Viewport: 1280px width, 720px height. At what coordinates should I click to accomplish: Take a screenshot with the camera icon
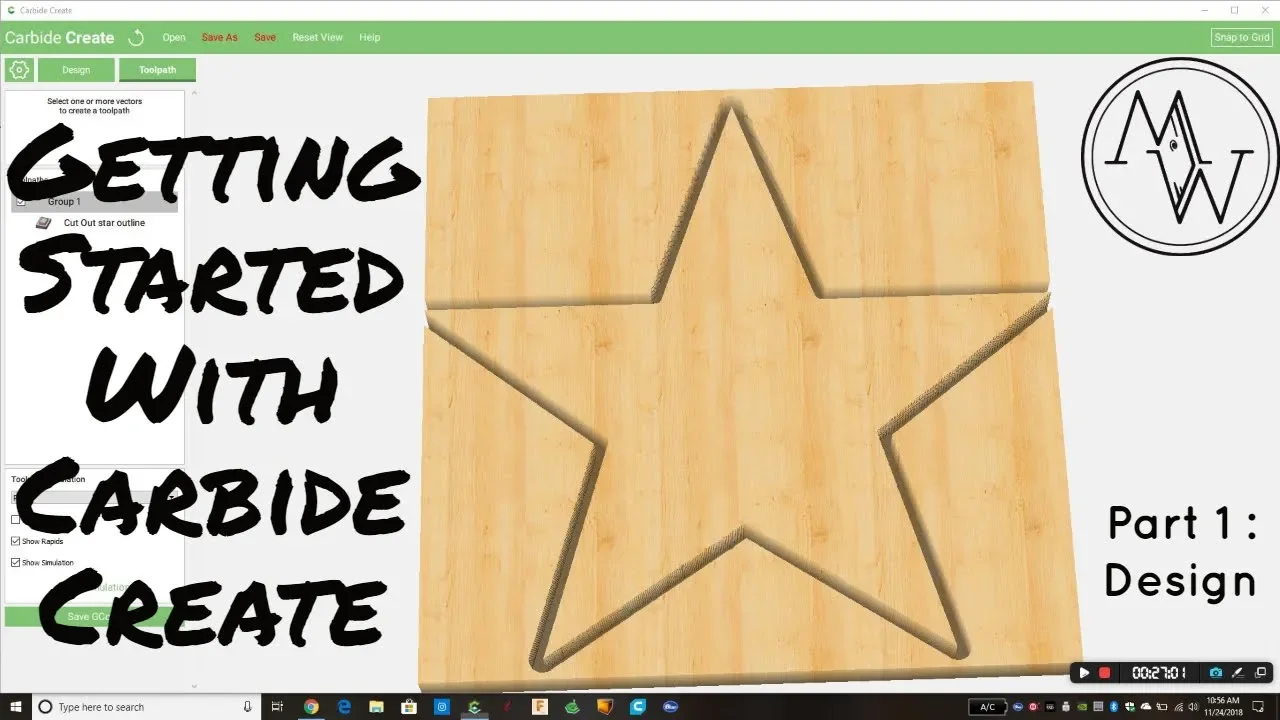1216,673
